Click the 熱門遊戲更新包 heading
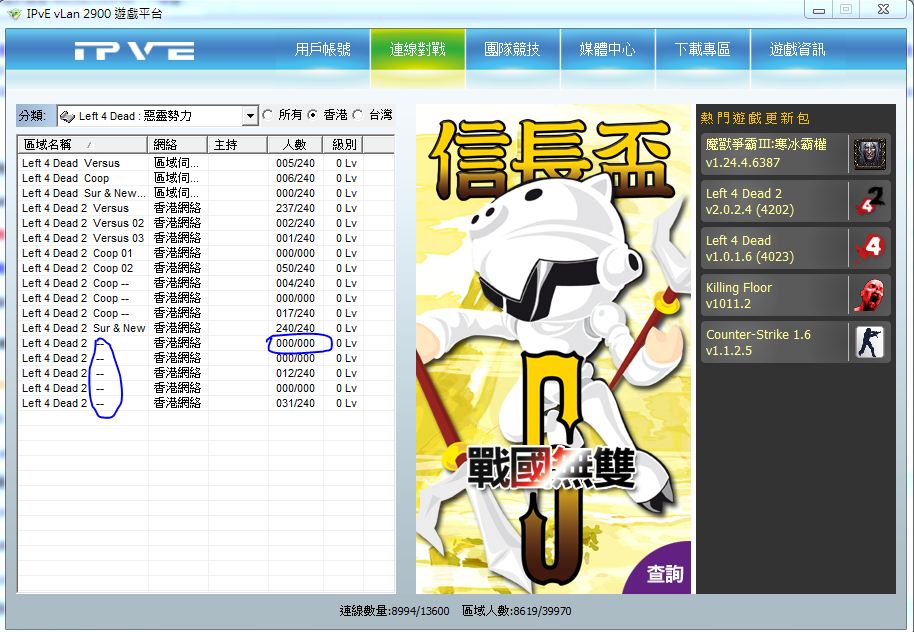 [x=755, y=118]
